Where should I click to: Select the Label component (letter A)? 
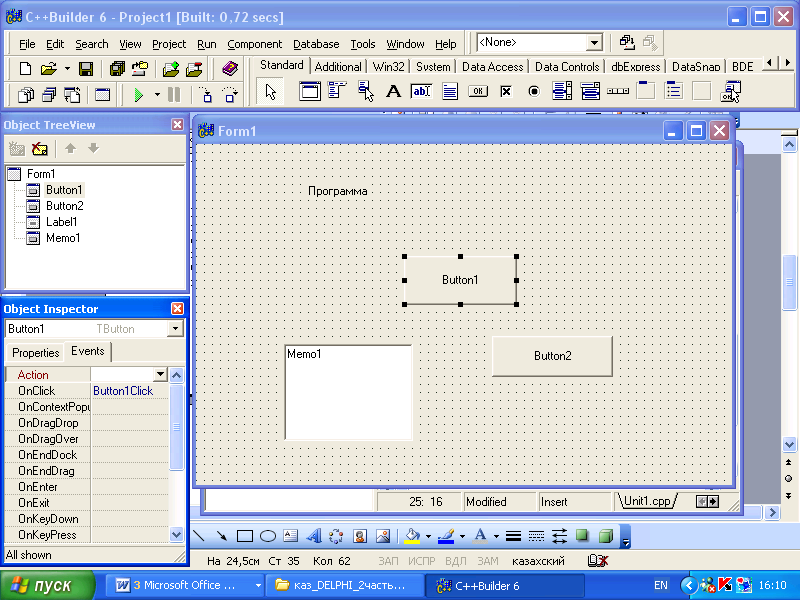393,91
